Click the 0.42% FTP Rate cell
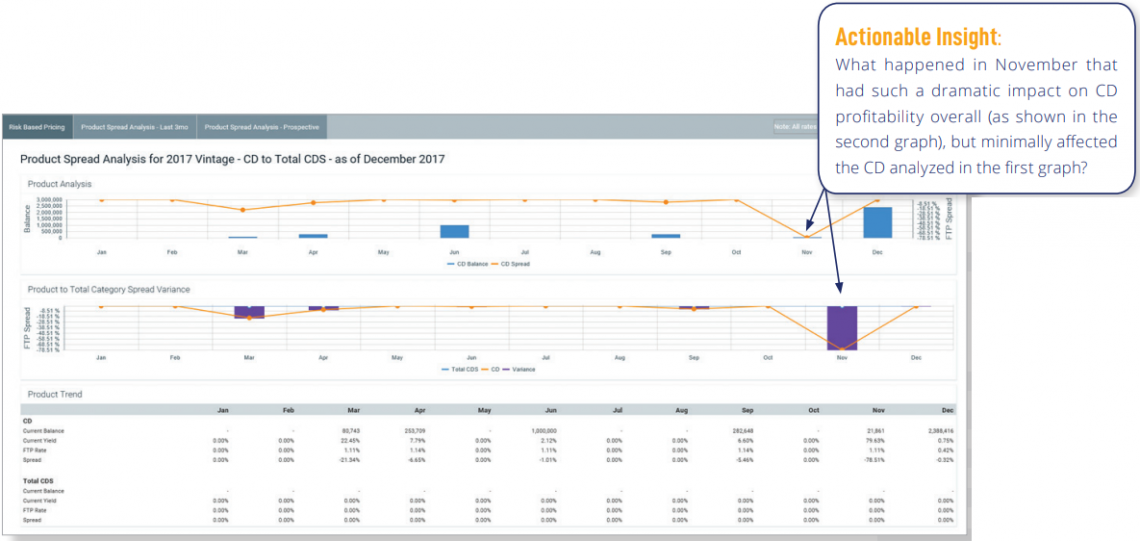 (946, 450)
